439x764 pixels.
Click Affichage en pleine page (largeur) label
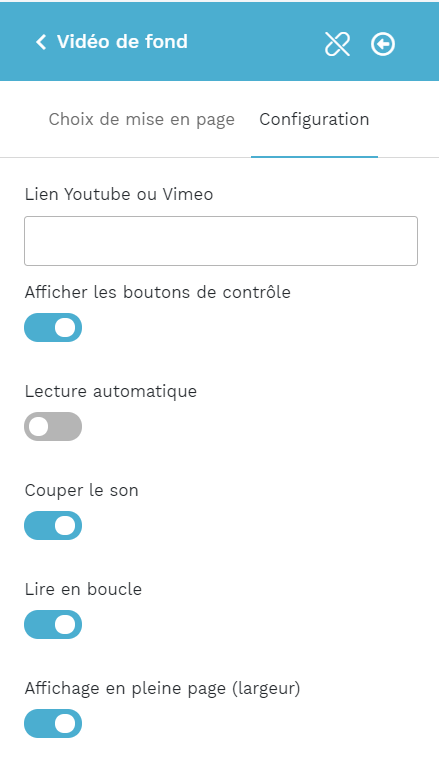pyautogui.click(x=162, y=688)
